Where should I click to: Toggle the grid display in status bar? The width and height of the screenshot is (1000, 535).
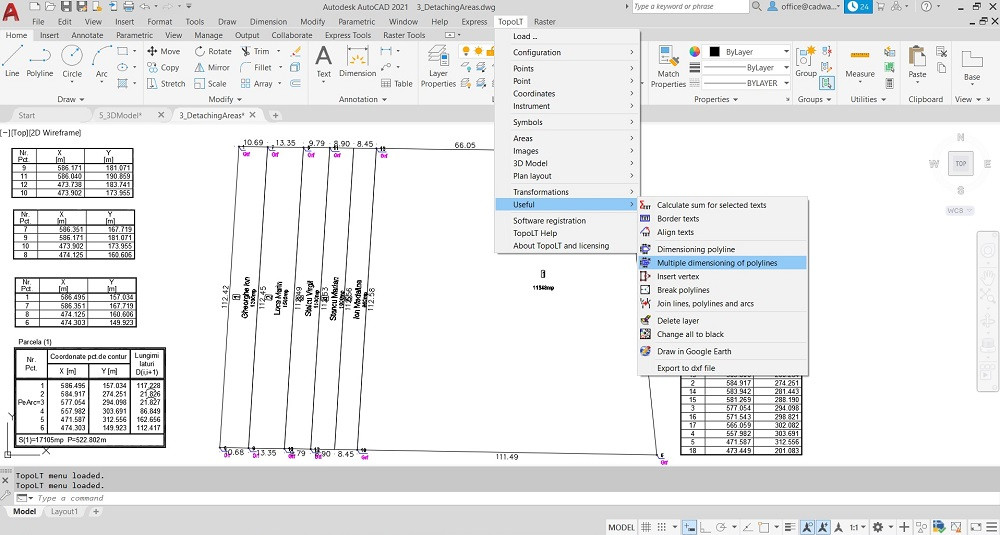646,527
